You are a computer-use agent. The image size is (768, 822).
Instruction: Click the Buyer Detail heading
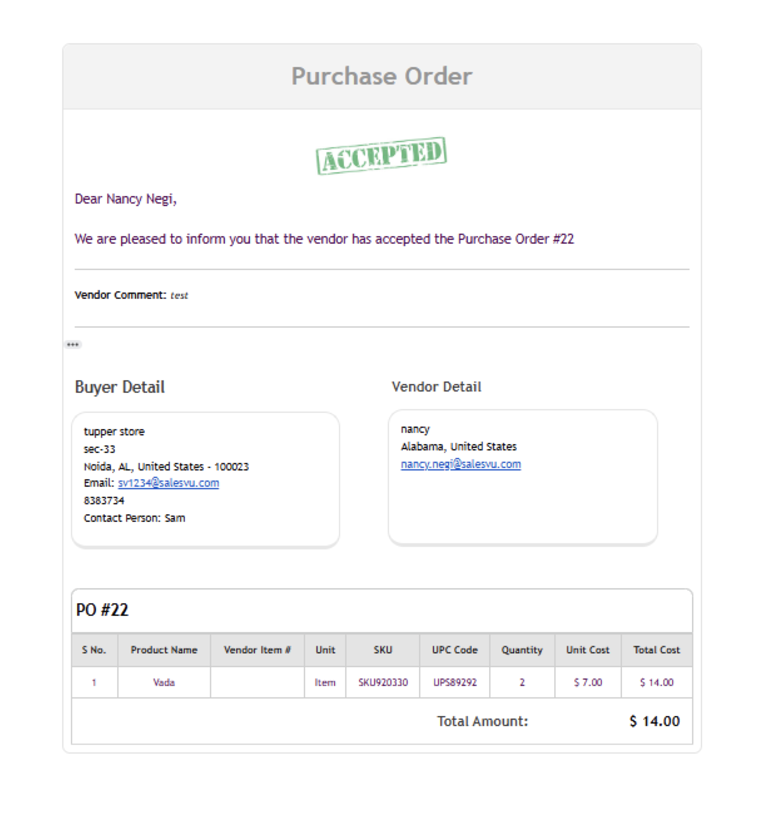pyautogui.click(x=120, y=387)
